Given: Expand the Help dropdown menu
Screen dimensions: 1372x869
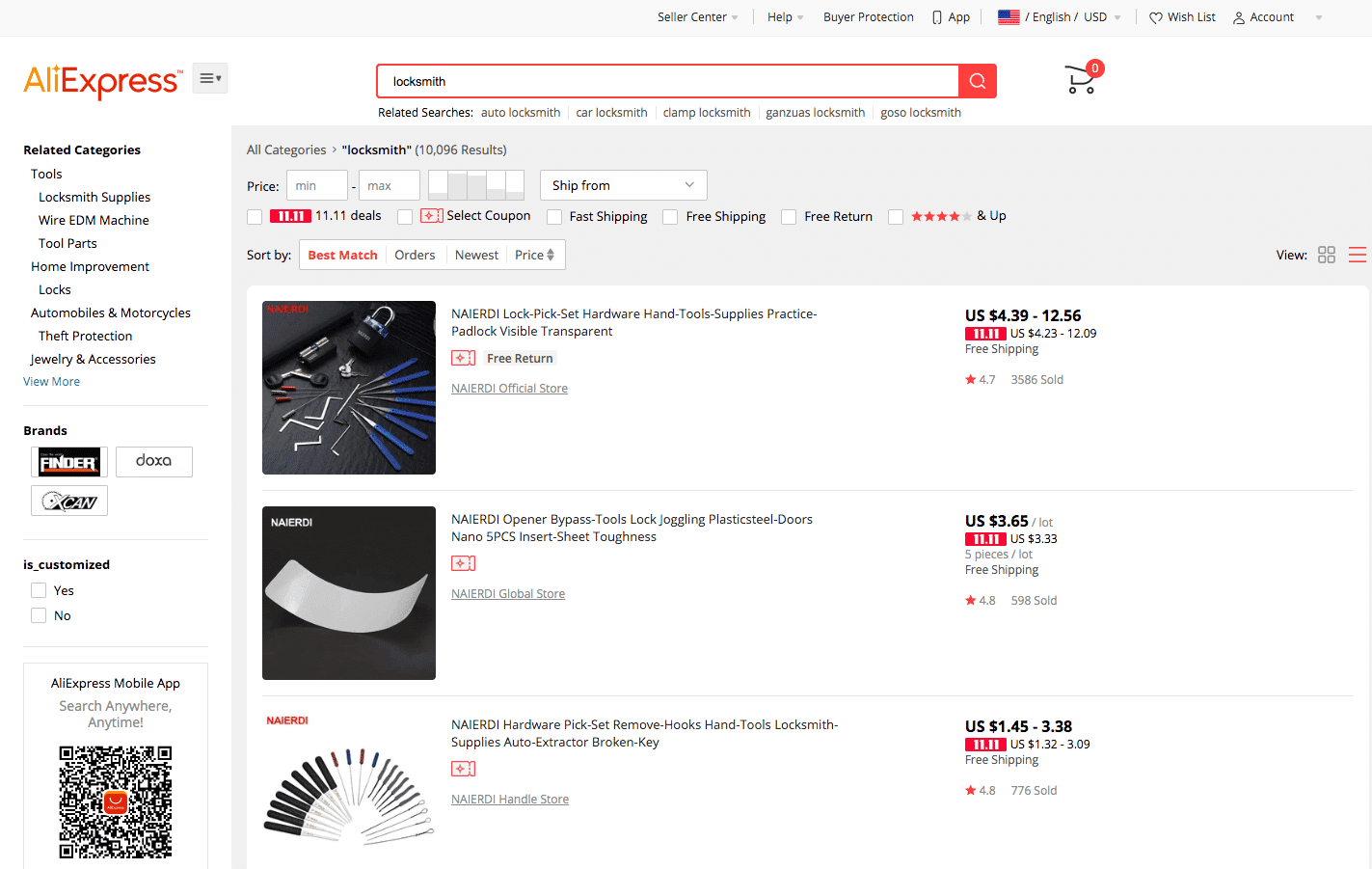Looking at the screenshot, I should (x=786, y=17).
